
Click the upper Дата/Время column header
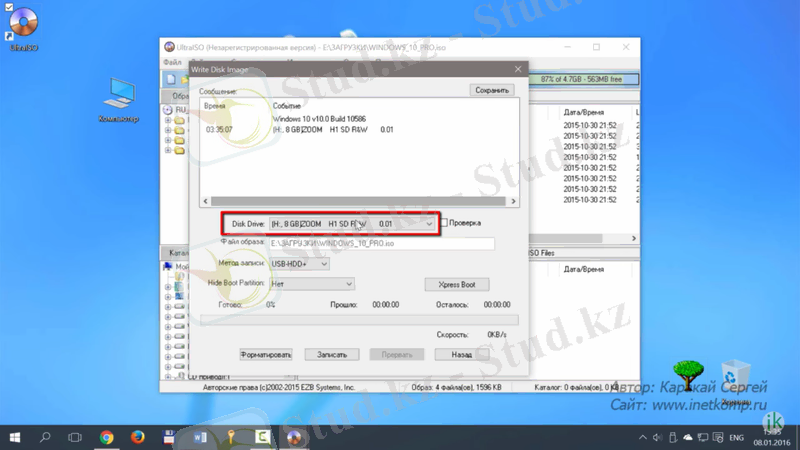[583, 112]
